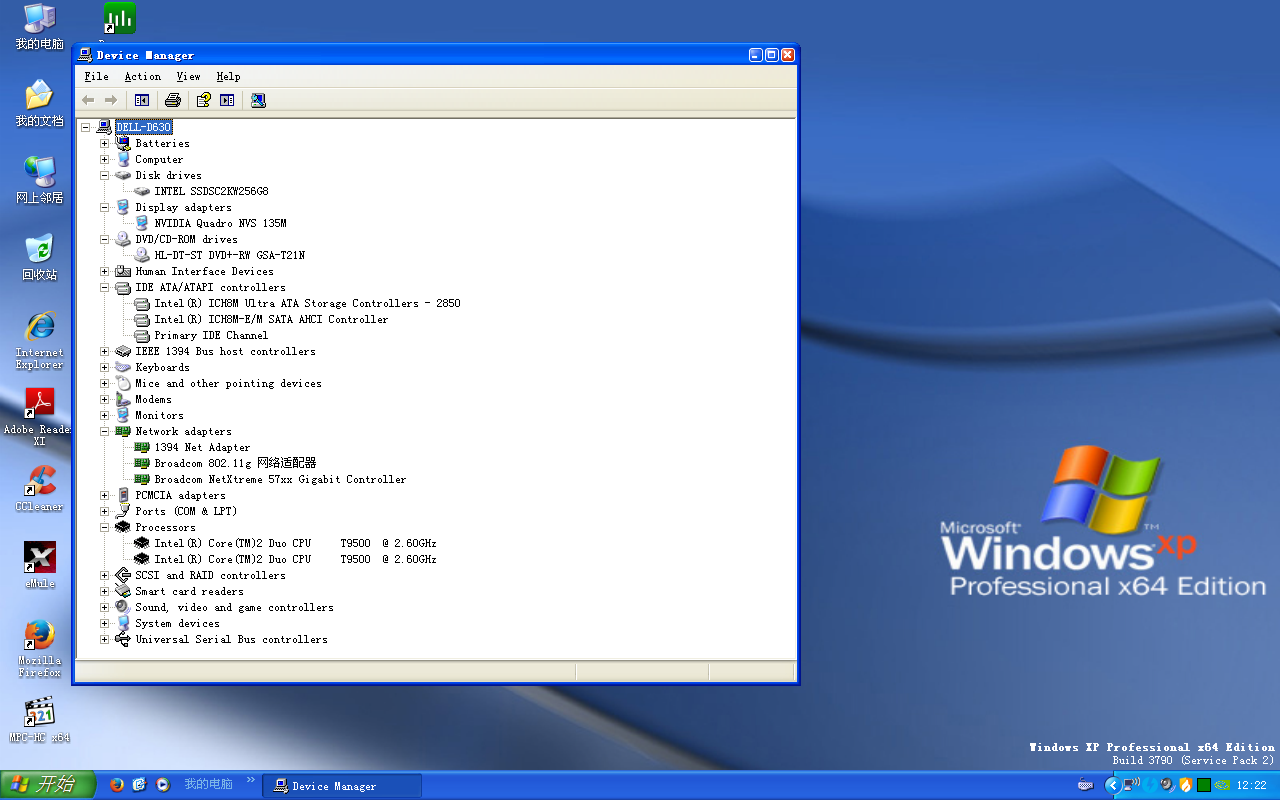Select Broadcom NetXtreme 57xx Gigabit Controller
The height and width of the screenshot is (800, 1280).
pos(280,479)
